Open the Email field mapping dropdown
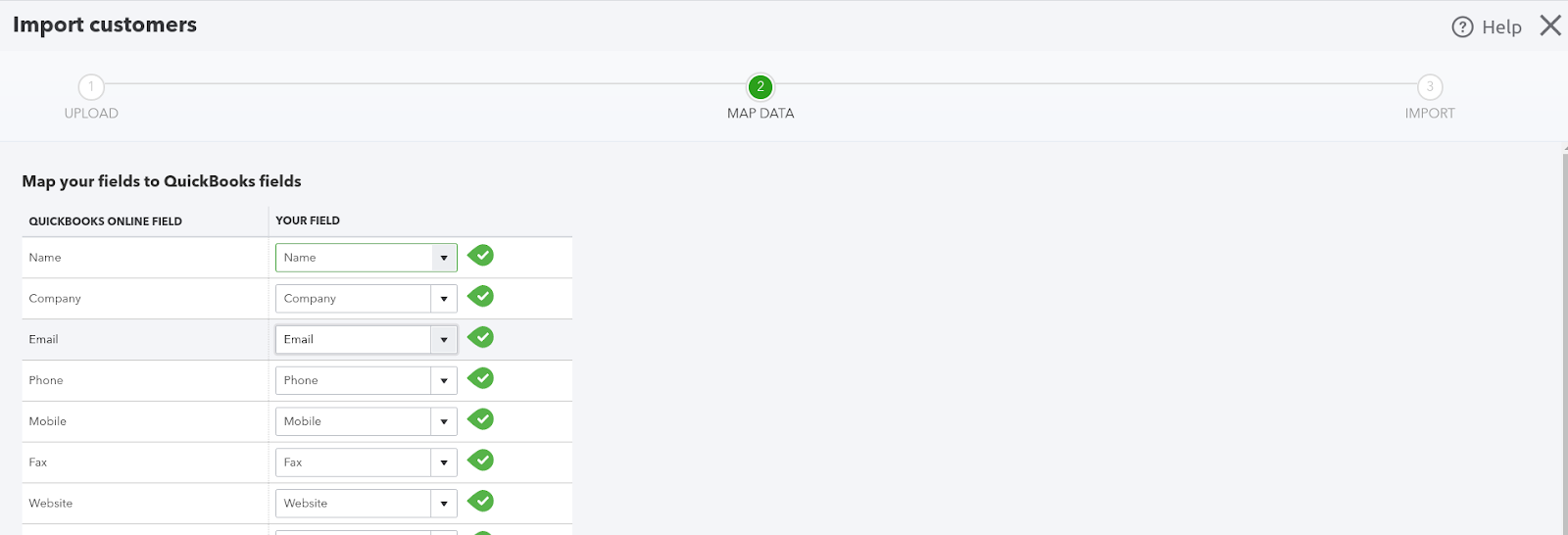This screenshot has height=535, width=1568. tap(444, 340)
